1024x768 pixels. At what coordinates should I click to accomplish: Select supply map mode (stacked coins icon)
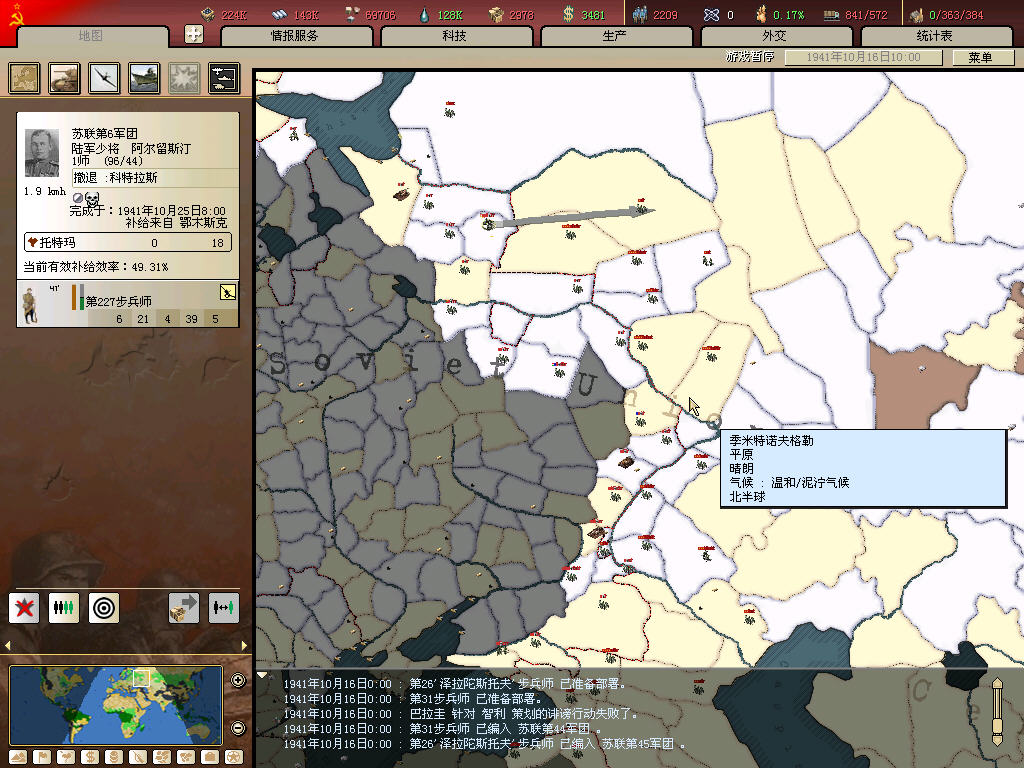click(114, 758)
